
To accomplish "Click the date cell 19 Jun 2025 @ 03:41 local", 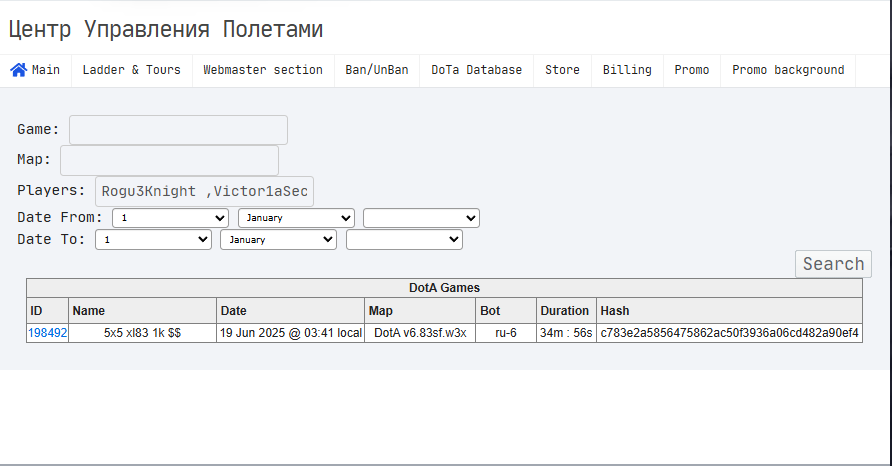I will tap(291, 333).
